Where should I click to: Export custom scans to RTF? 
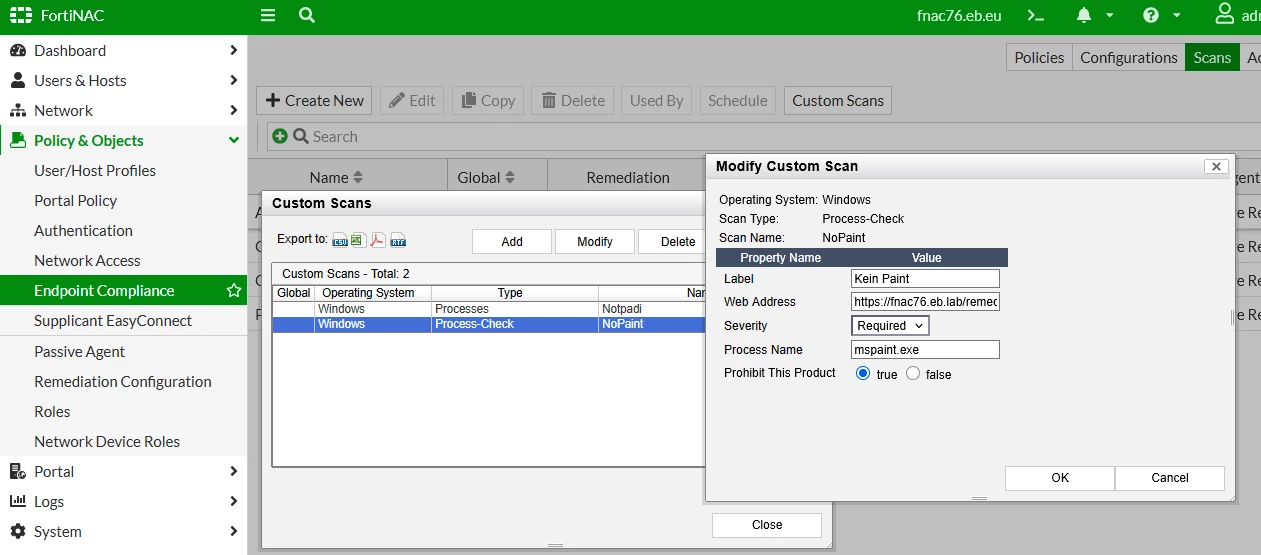coord(398,240)
